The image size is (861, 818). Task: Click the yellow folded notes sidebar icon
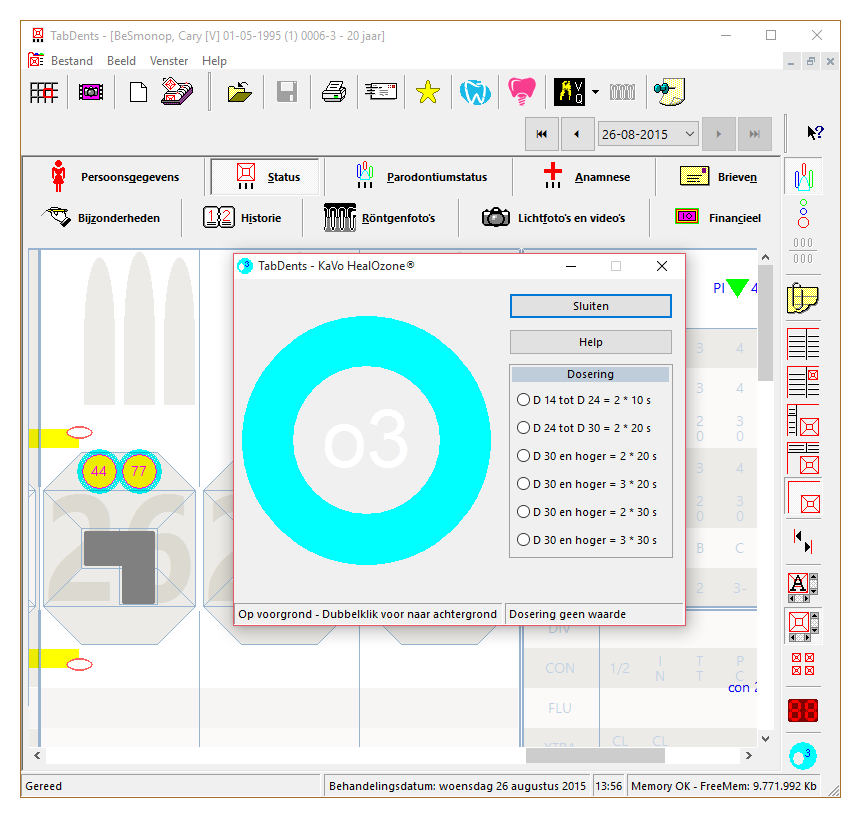point(802,299)
